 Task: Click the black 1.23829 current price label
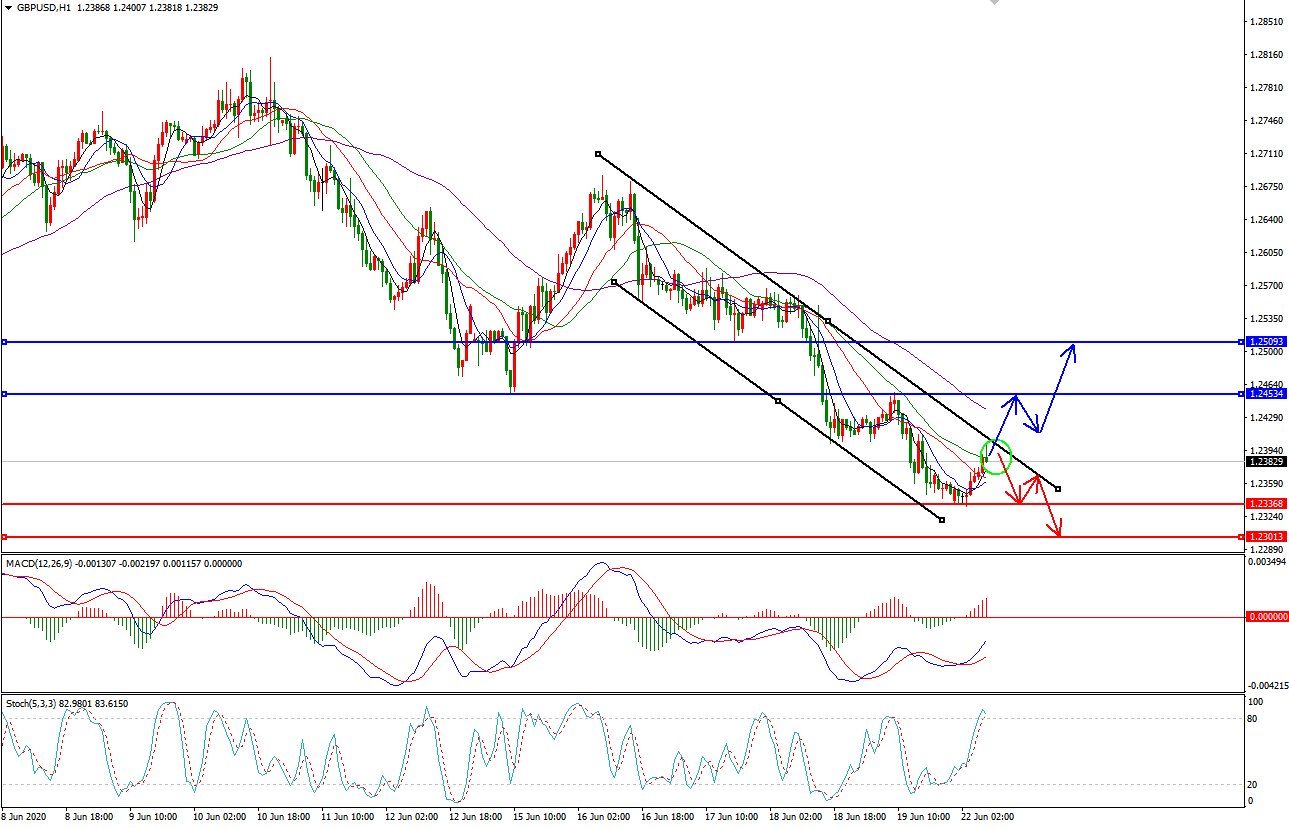tap(1267, 462)
